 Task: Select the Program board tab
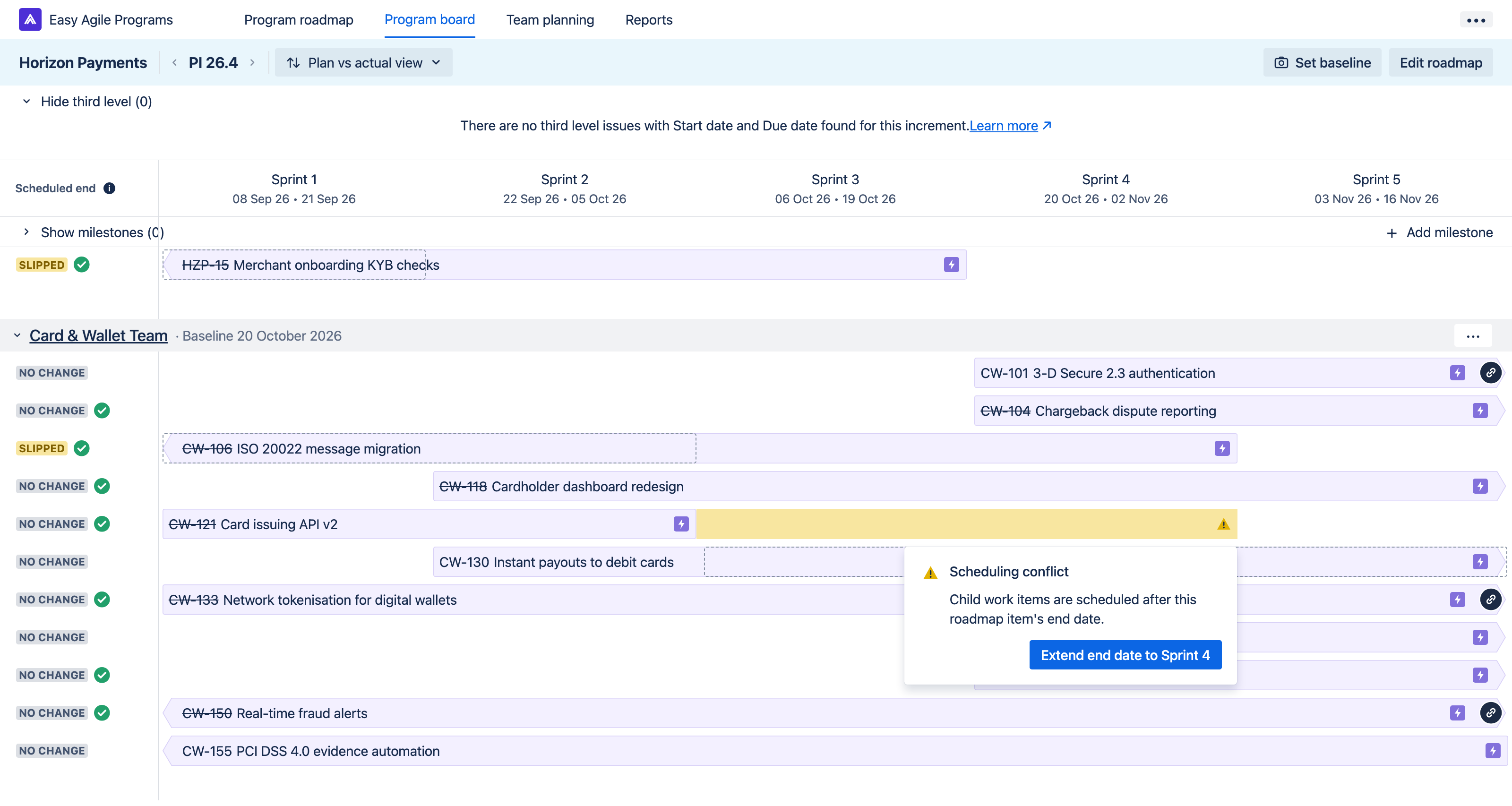coord(430,20)
